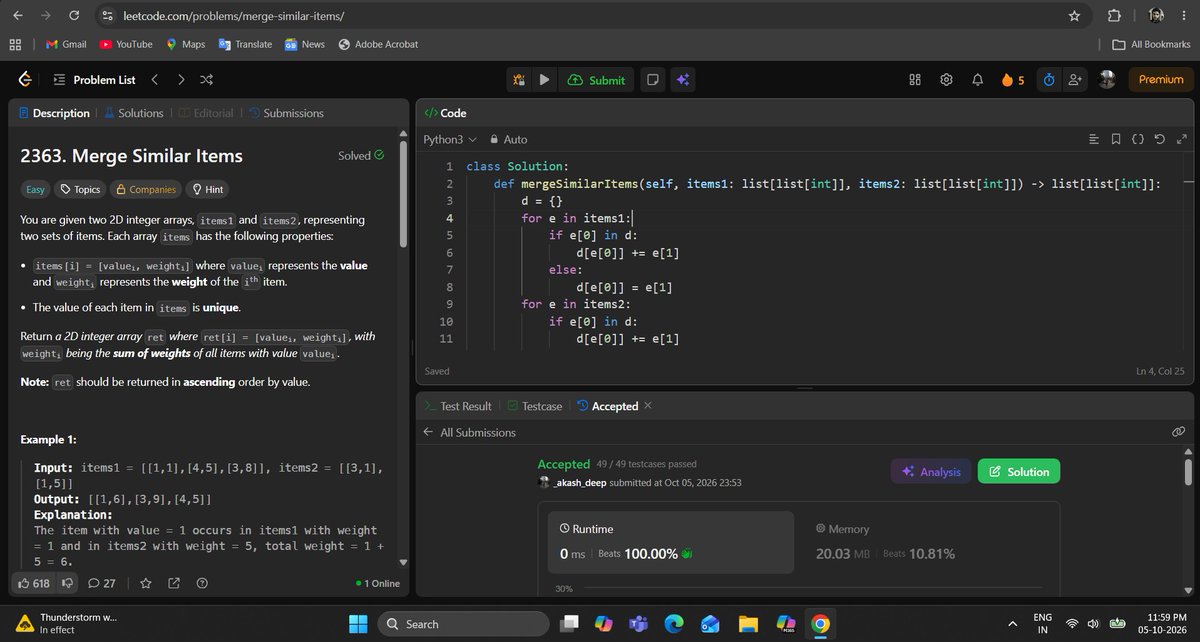Toggle the Auto lock setting

click(x=508, y=140)
